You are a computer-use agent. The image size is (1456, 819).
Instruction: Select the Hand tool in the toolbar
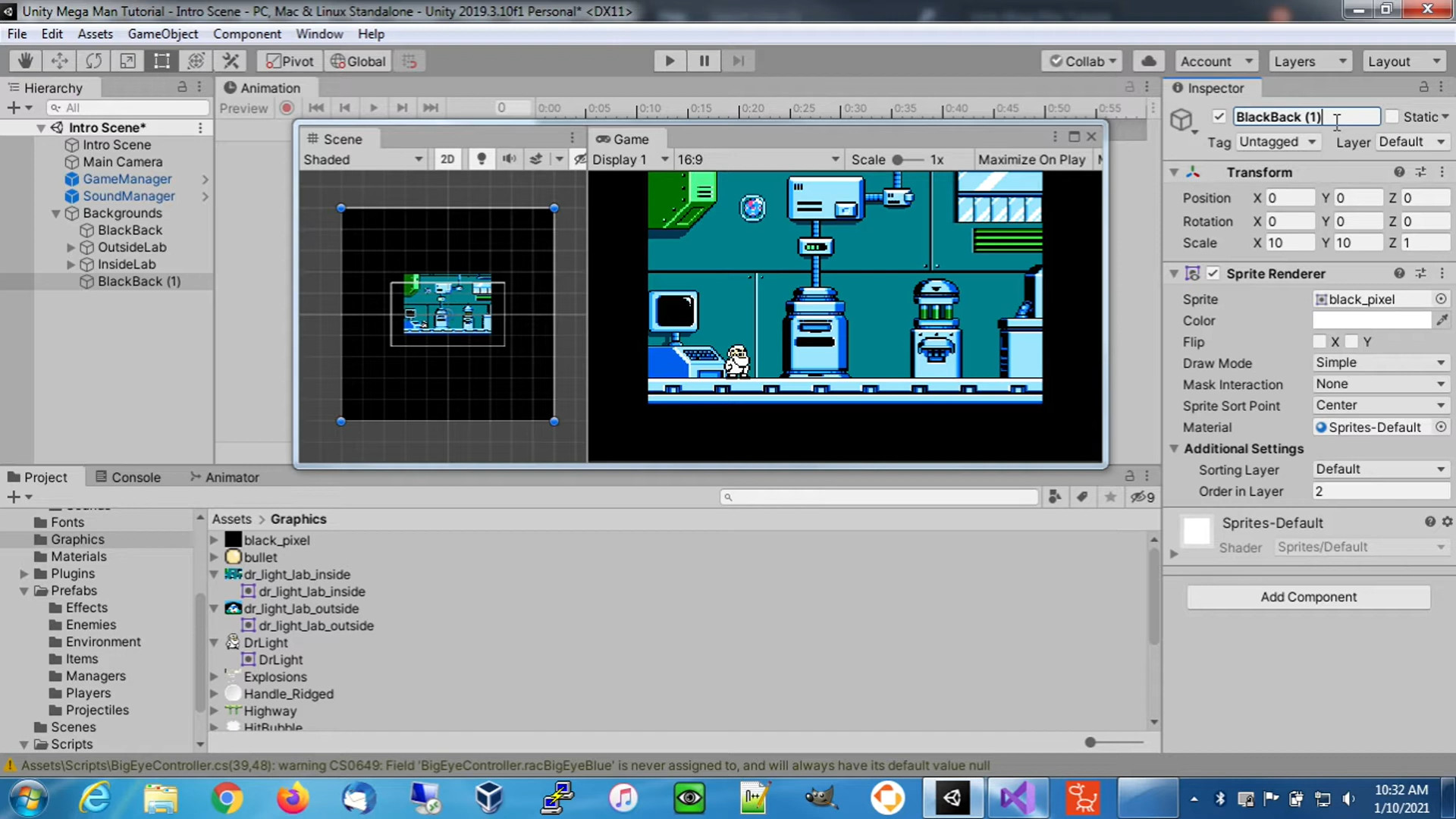[x=25, y=61]
